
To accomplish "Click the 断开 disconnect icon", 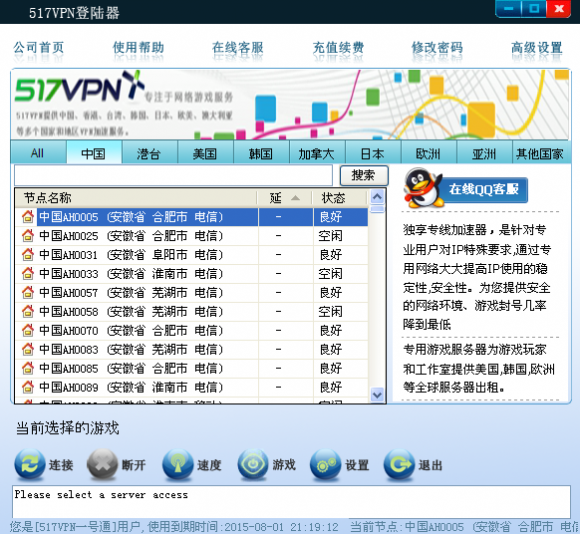I will (x=102, y=464).
